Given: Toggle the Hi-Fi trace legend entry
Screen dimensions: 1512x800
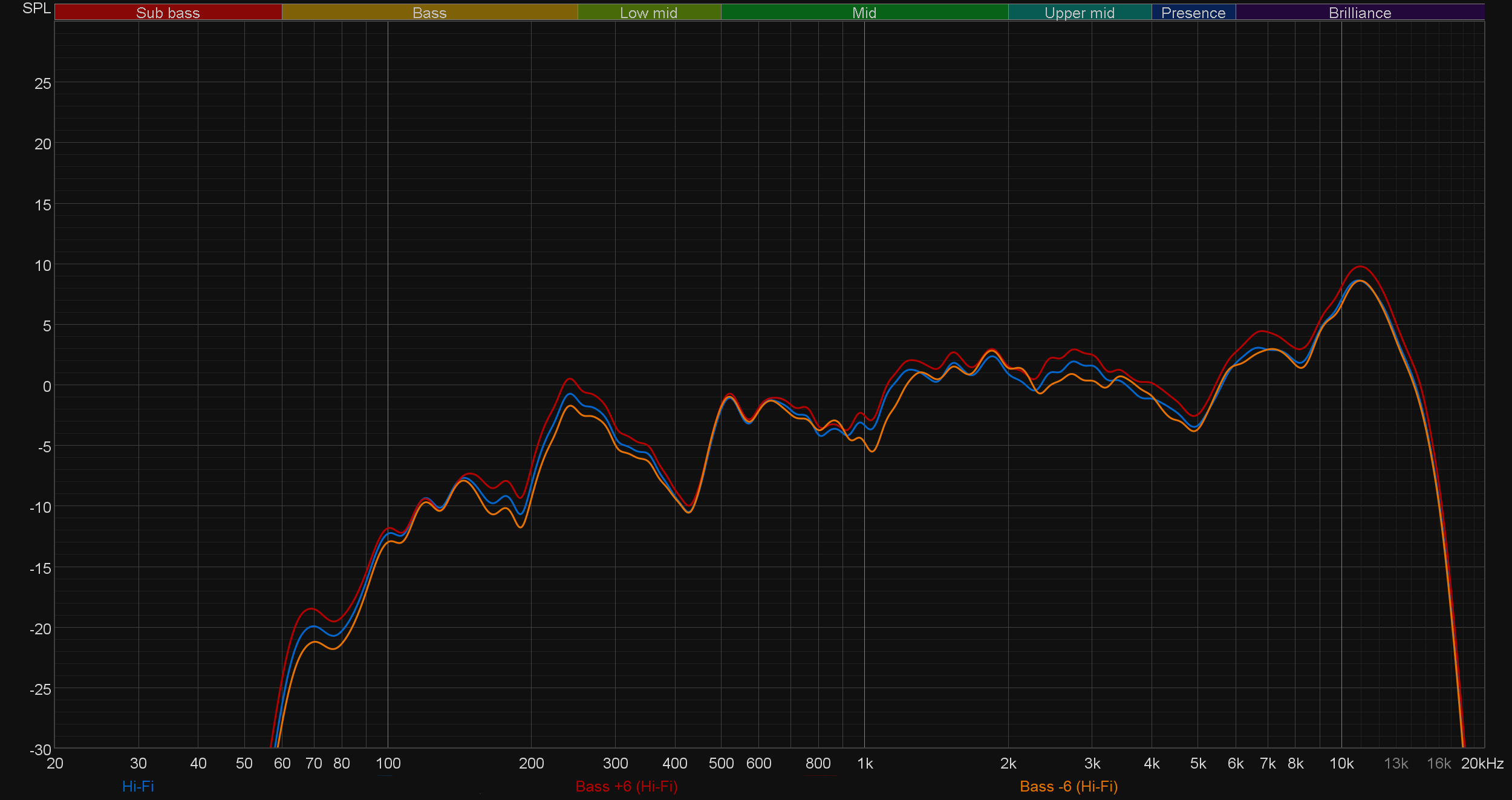Looking at the screenshot, I should (x=138, y=786).
